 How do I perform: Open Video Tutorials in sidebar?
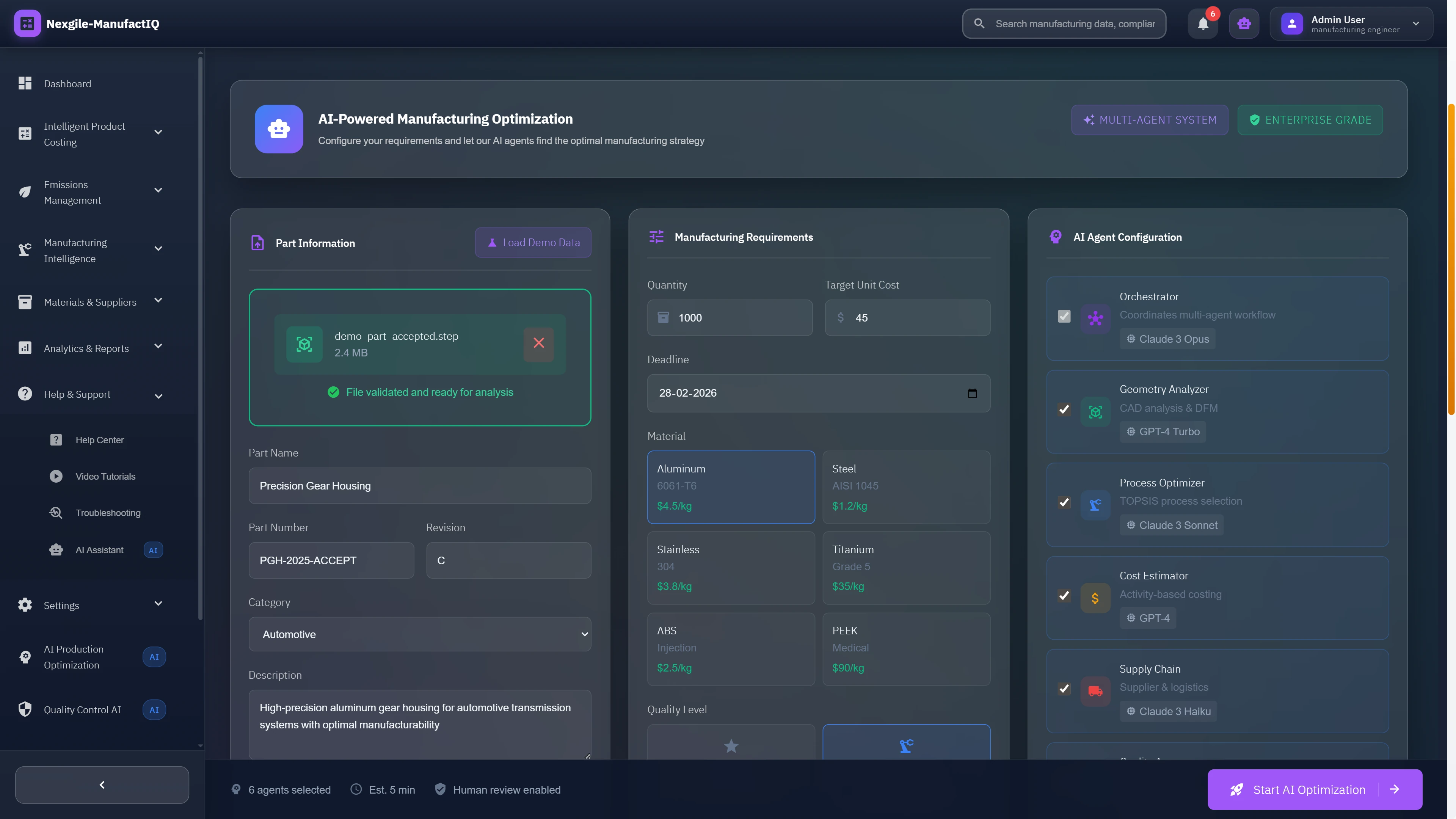point(105,477)
